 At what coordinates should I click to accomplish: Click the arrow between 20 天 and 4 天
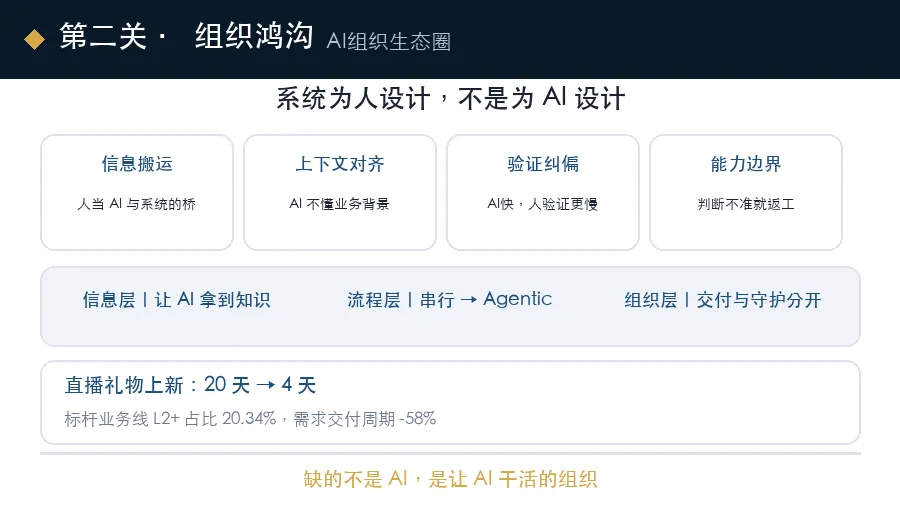[x=265, y=385]
